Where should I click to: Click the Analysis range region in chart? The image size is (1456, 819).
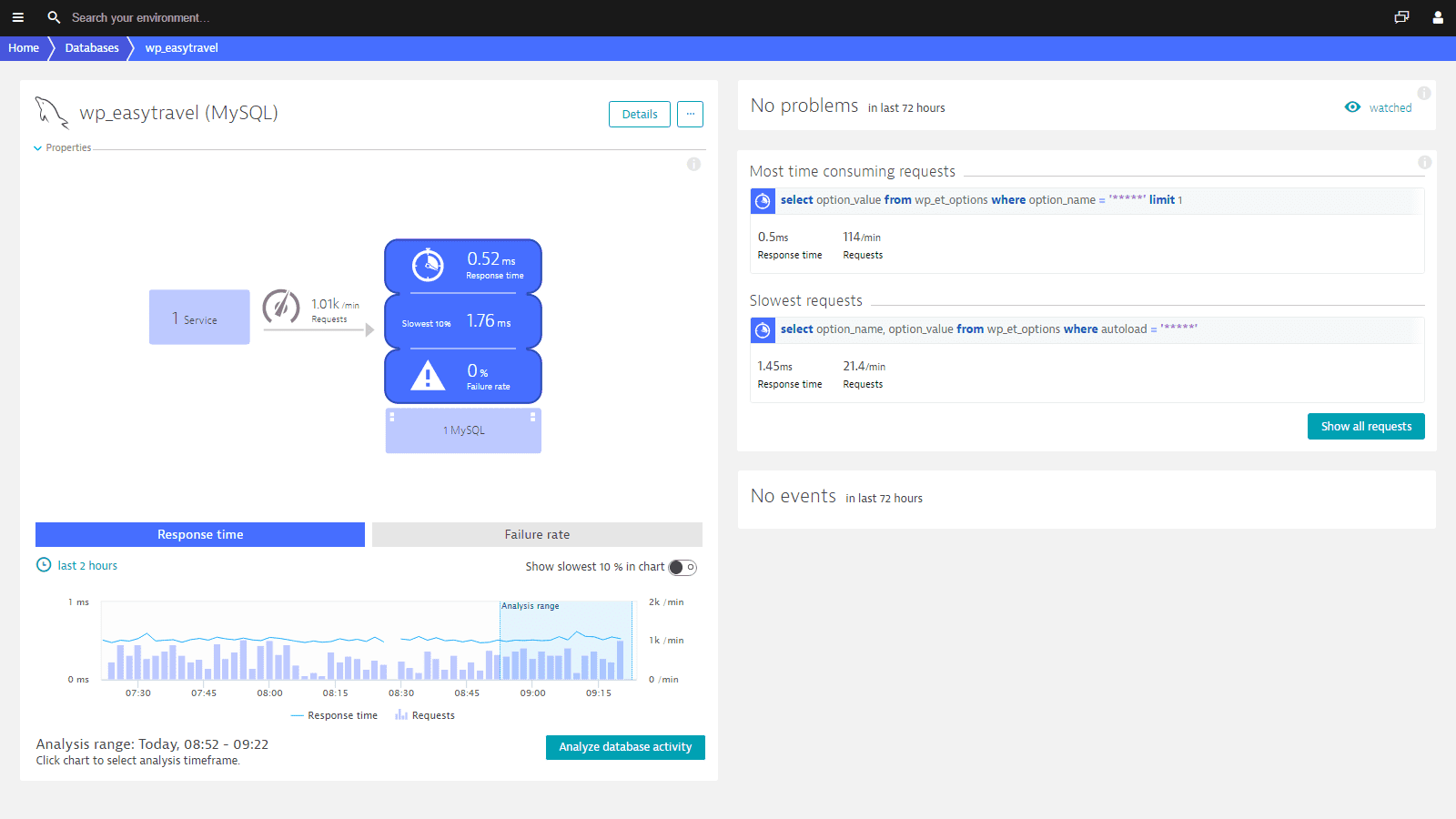tap(566, 640)
